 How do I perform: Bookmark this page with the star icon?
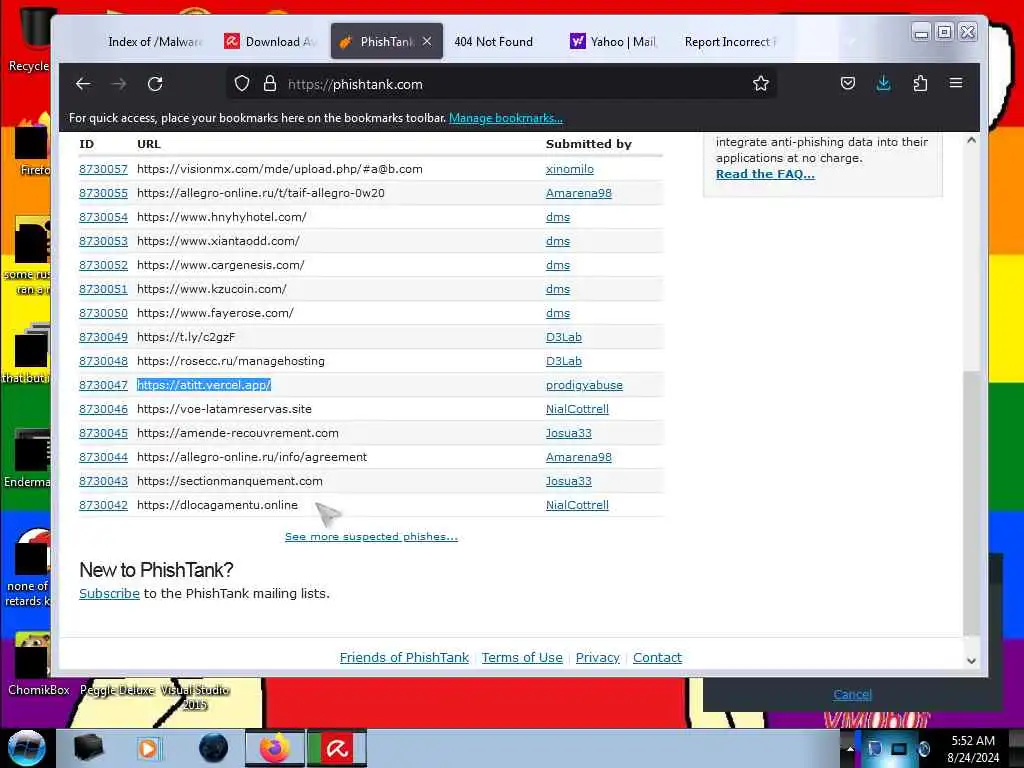pos(760,84)
